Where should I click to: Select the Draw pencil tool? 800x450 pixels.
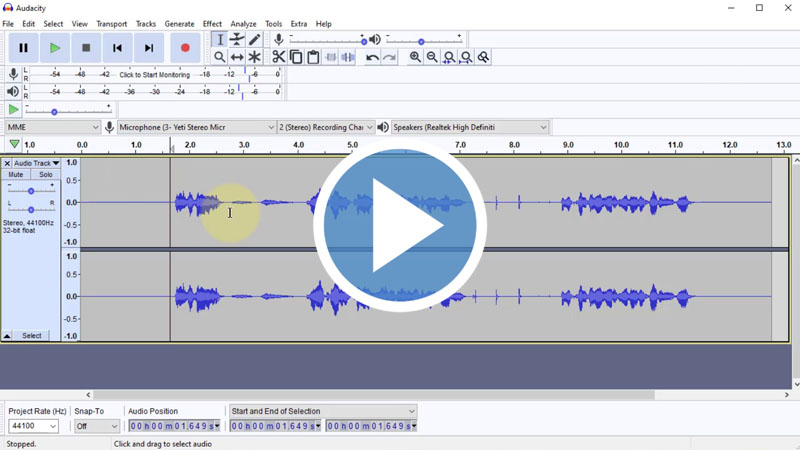click(254, 40)
